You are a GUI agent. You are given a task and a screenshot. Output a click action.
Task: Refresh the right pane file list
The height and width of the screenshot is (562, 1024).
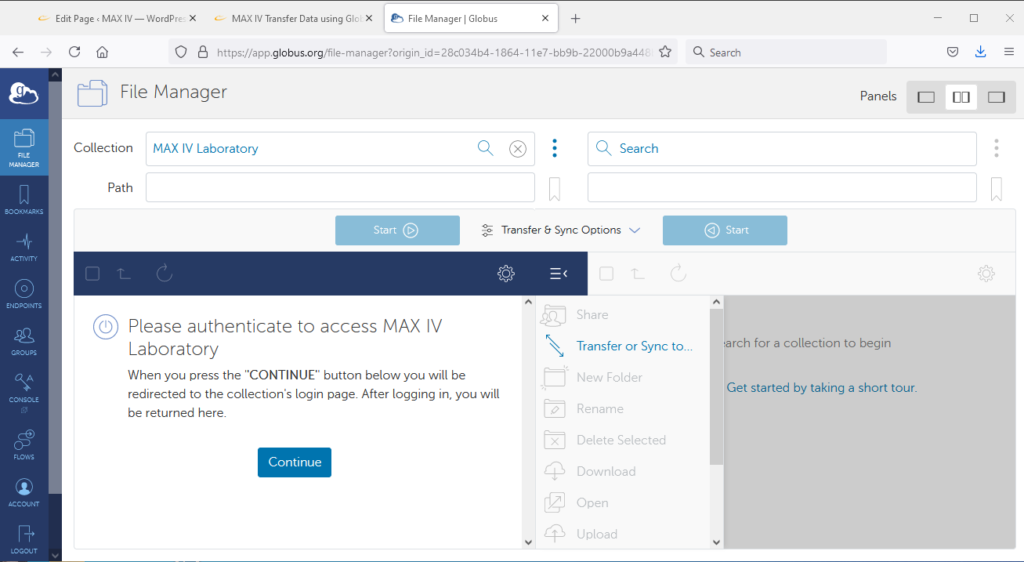[679, 273]
